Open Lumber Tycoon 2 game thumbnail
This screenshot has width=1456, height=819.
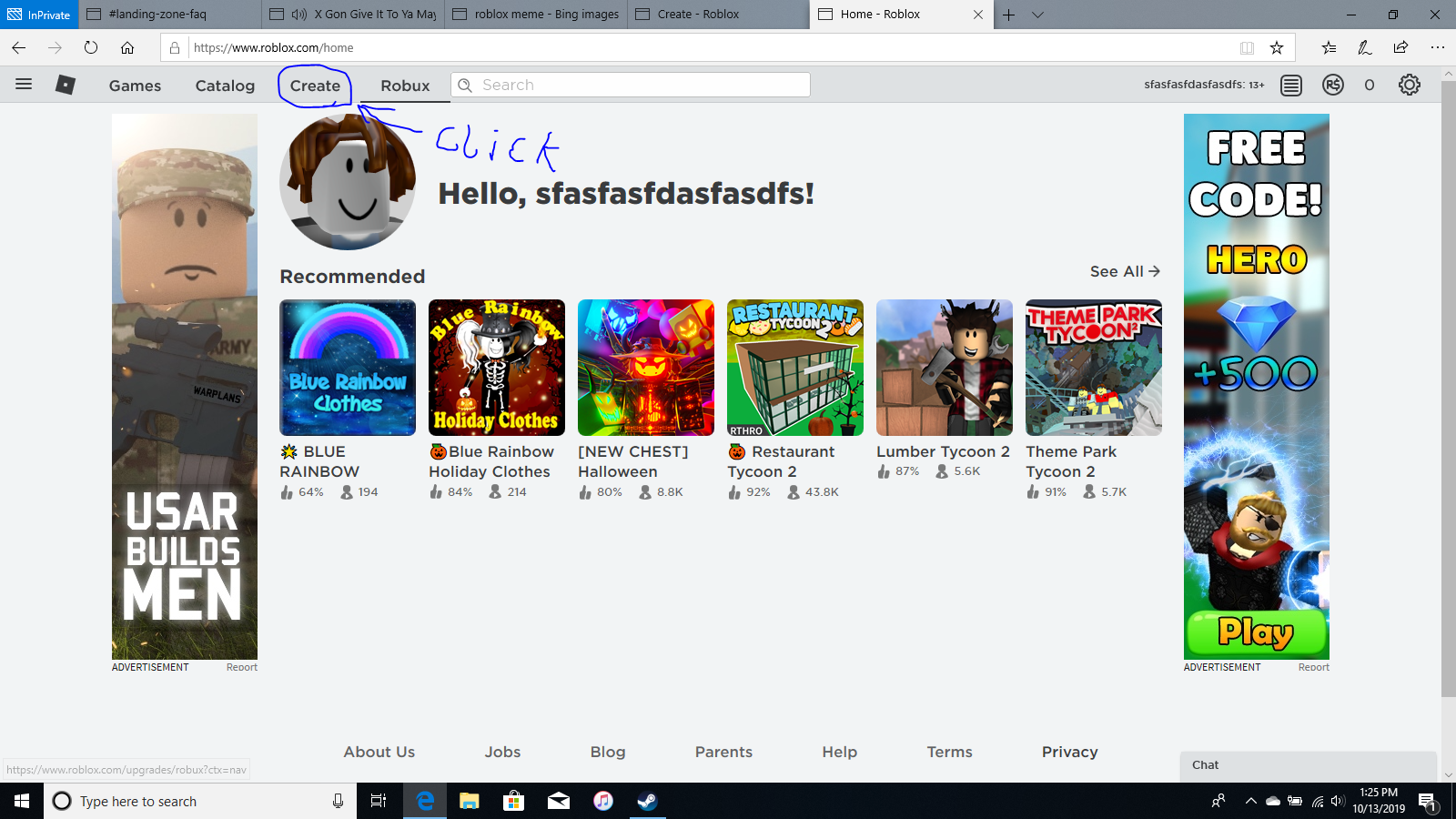(945, 368)
